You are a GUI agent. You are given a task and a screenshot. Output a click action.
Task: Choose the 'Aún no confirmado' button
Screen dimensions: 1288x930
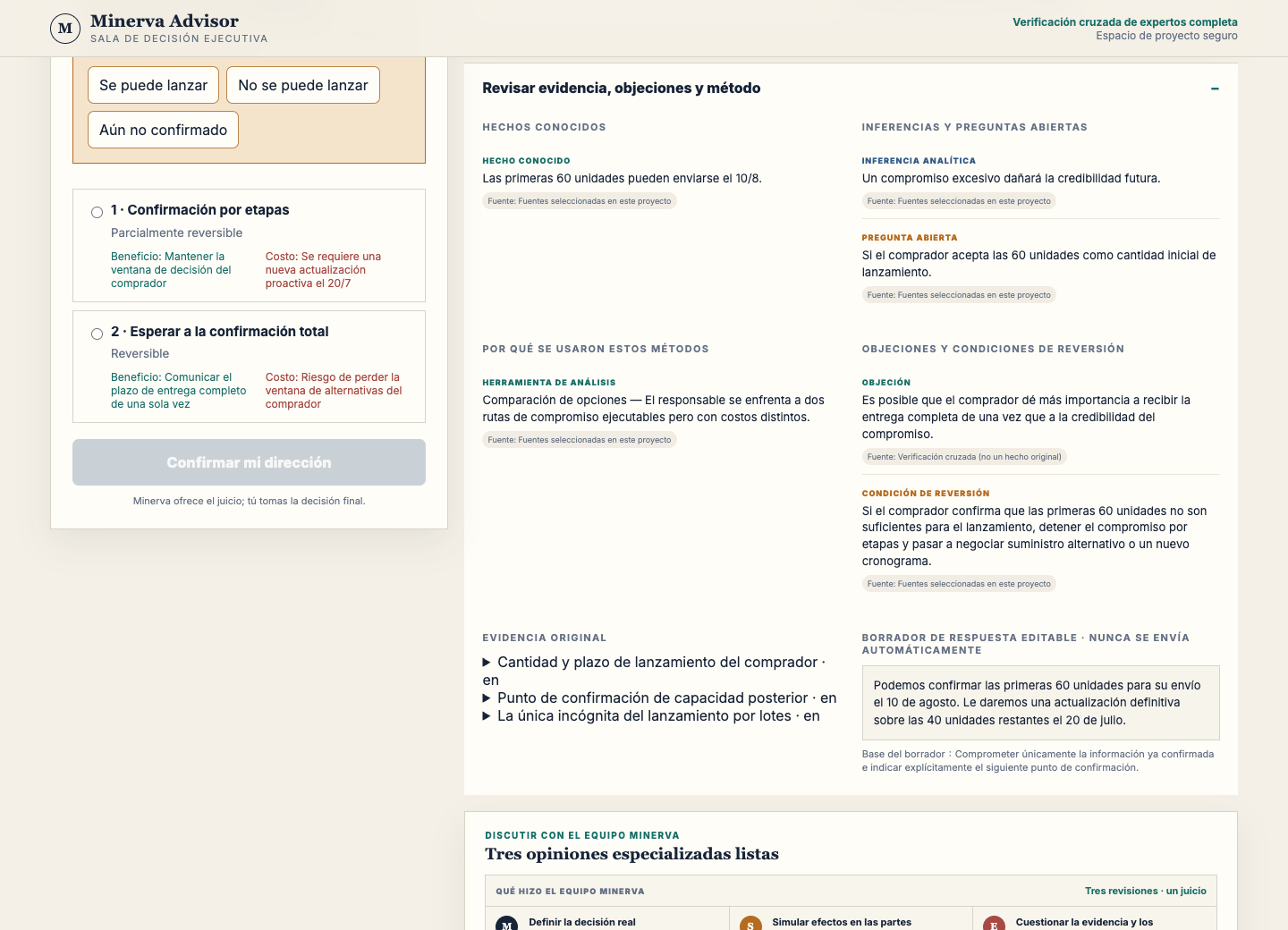tap(163, 130)
